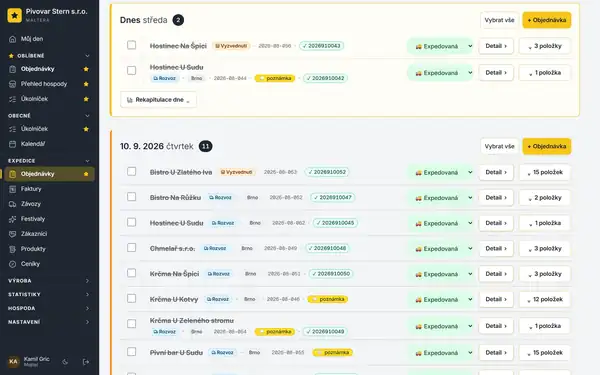Open Závozy truck icon in sidebar
Screen dimensions: 600x375
pyautogui.click(x=13, y=204)
